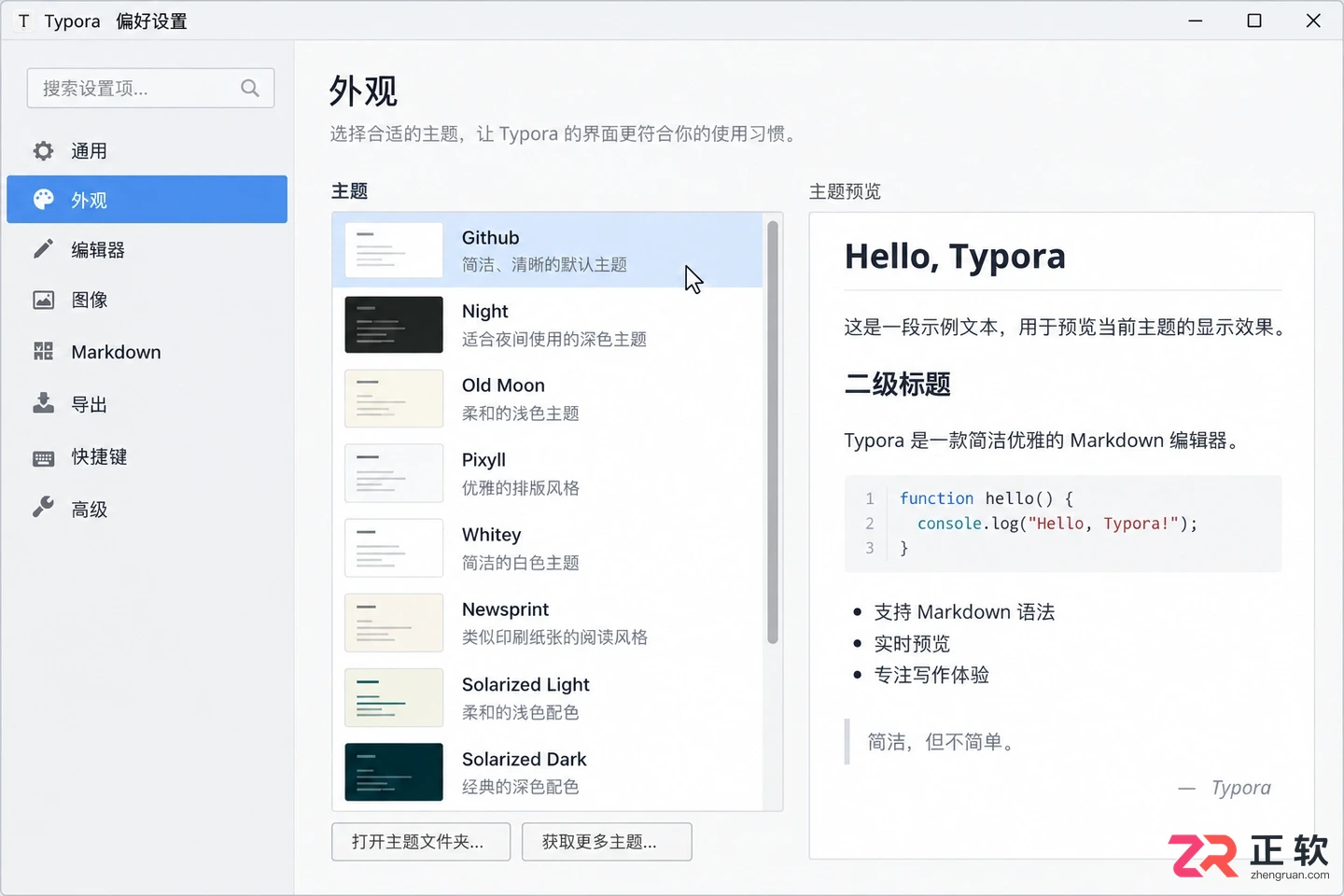
Task: Click the 'Old Moon' theme name
Action: click(503, 385)
